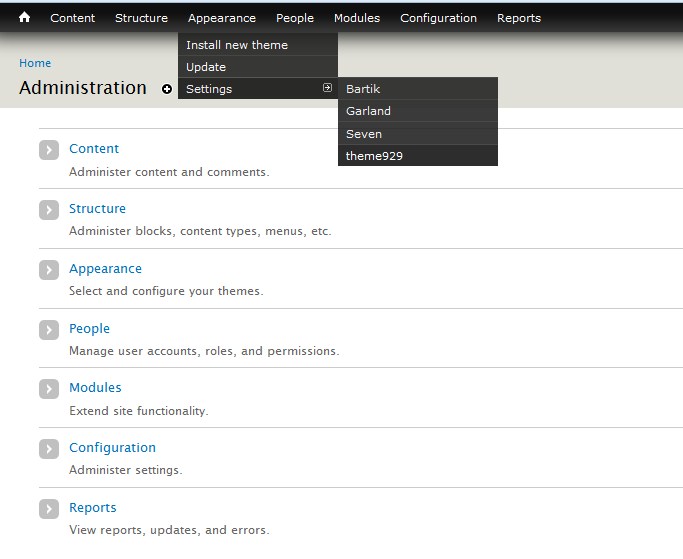Viewport: 683px width, 559px height.
Task: Open the Modules menu in top bar
Action: click(x=357, y=18)
